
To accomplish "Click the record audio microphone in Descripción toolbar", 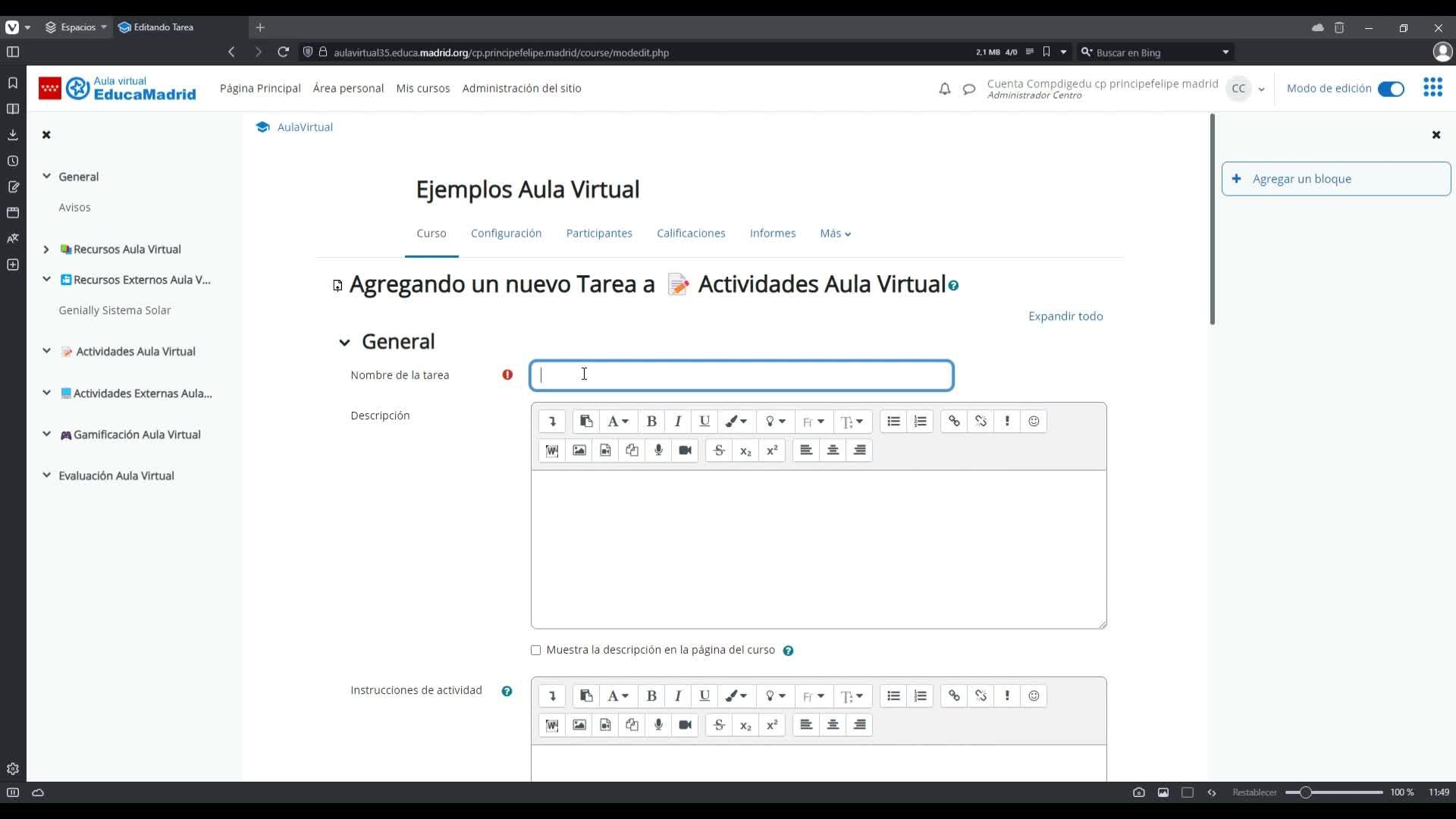I will tap(658, 450).
